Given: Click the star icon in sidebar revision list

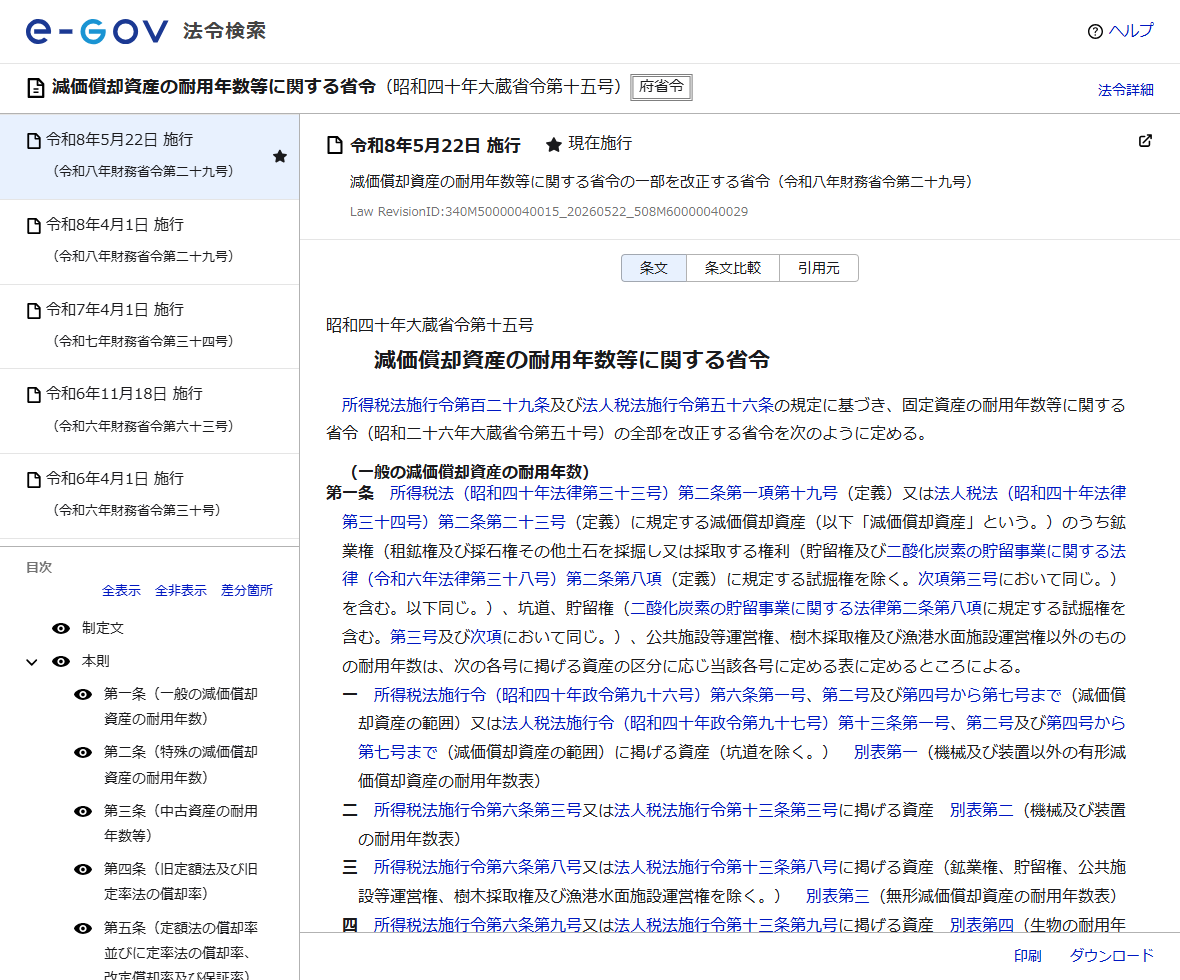Looking at the screenshot, I should coord(280,157).
